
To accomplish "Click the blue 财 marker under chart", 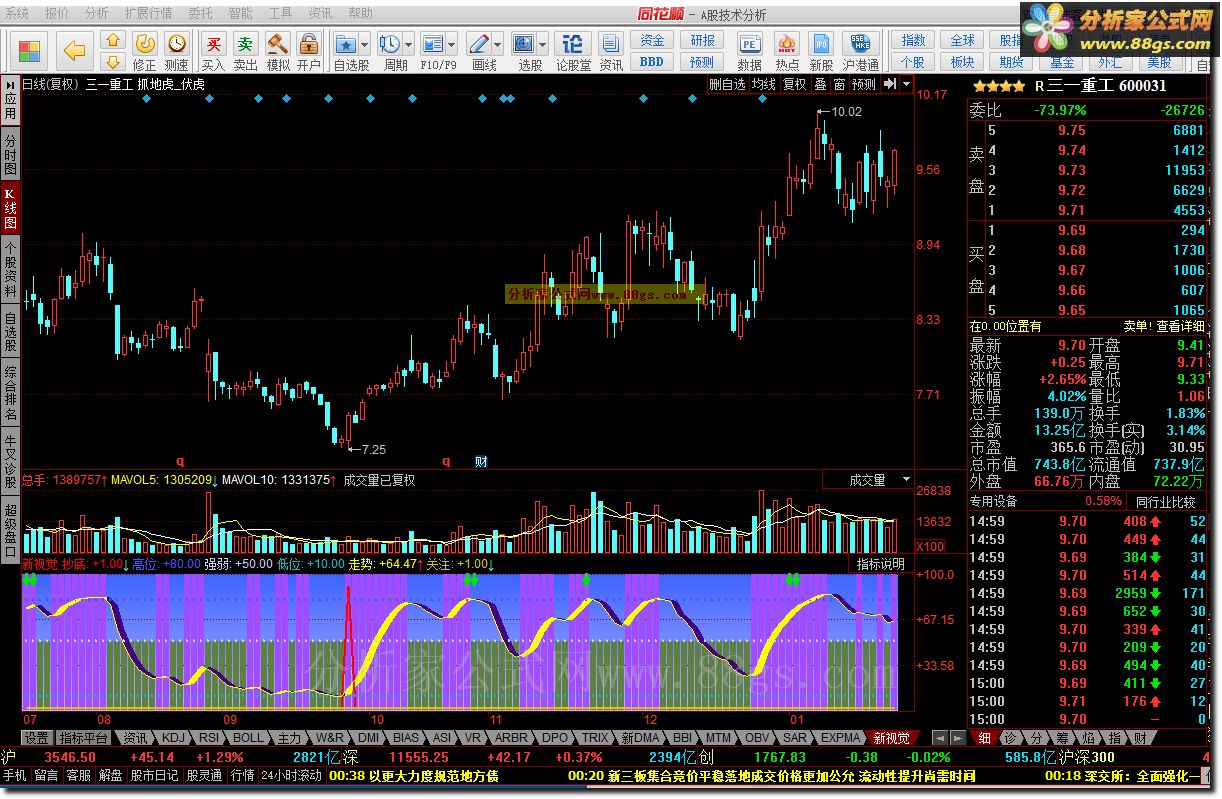I will [x=481, y=462].
